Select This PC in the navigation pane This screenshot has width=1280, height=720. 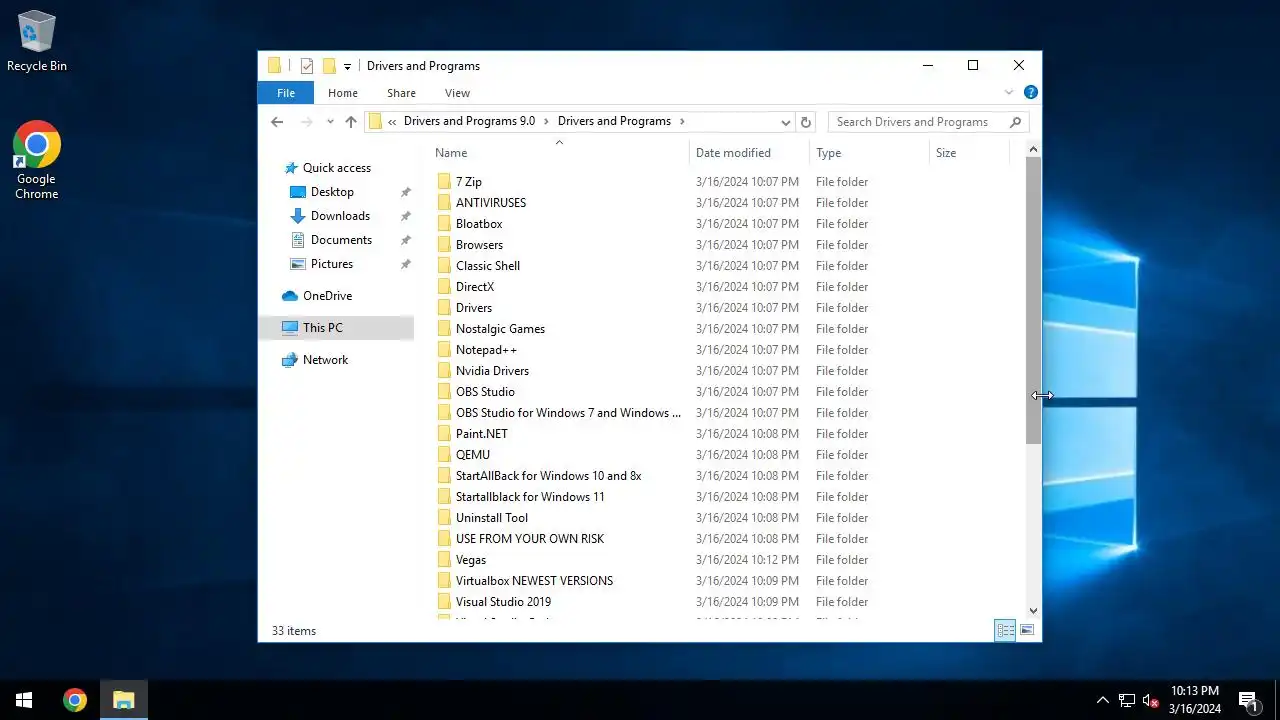click(x=336, y=328)
